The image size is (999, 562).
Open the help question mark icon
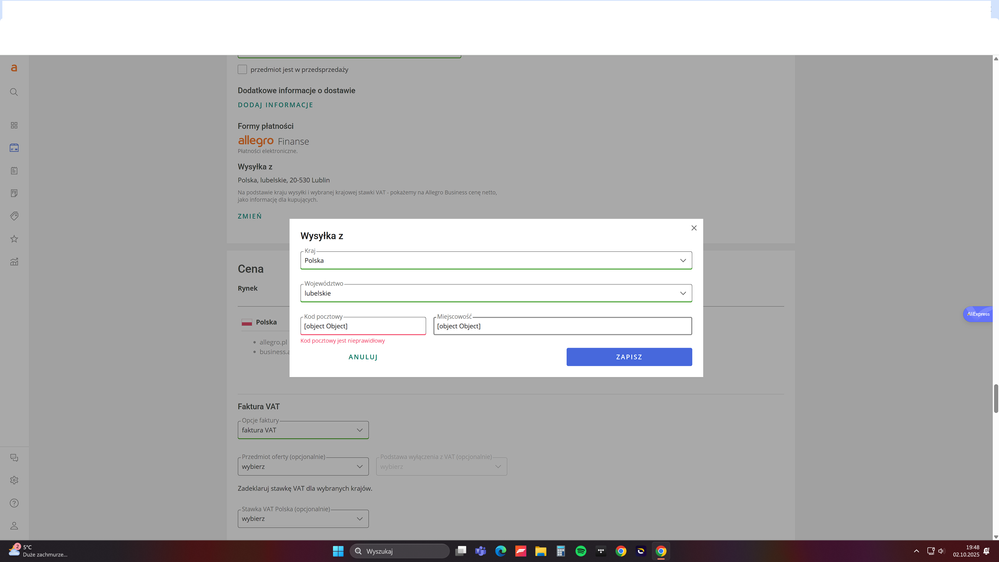click(14, 503)
